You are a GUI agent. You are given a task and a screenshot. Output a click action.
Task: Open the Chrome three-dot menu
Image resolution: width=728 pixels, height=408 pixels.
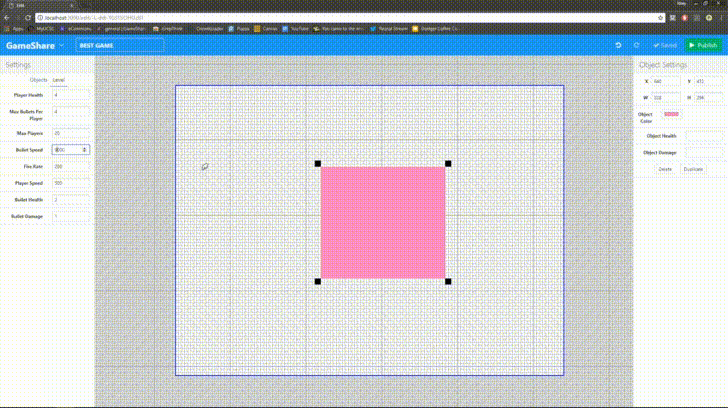pyautogui.click(x=721, y=18)
